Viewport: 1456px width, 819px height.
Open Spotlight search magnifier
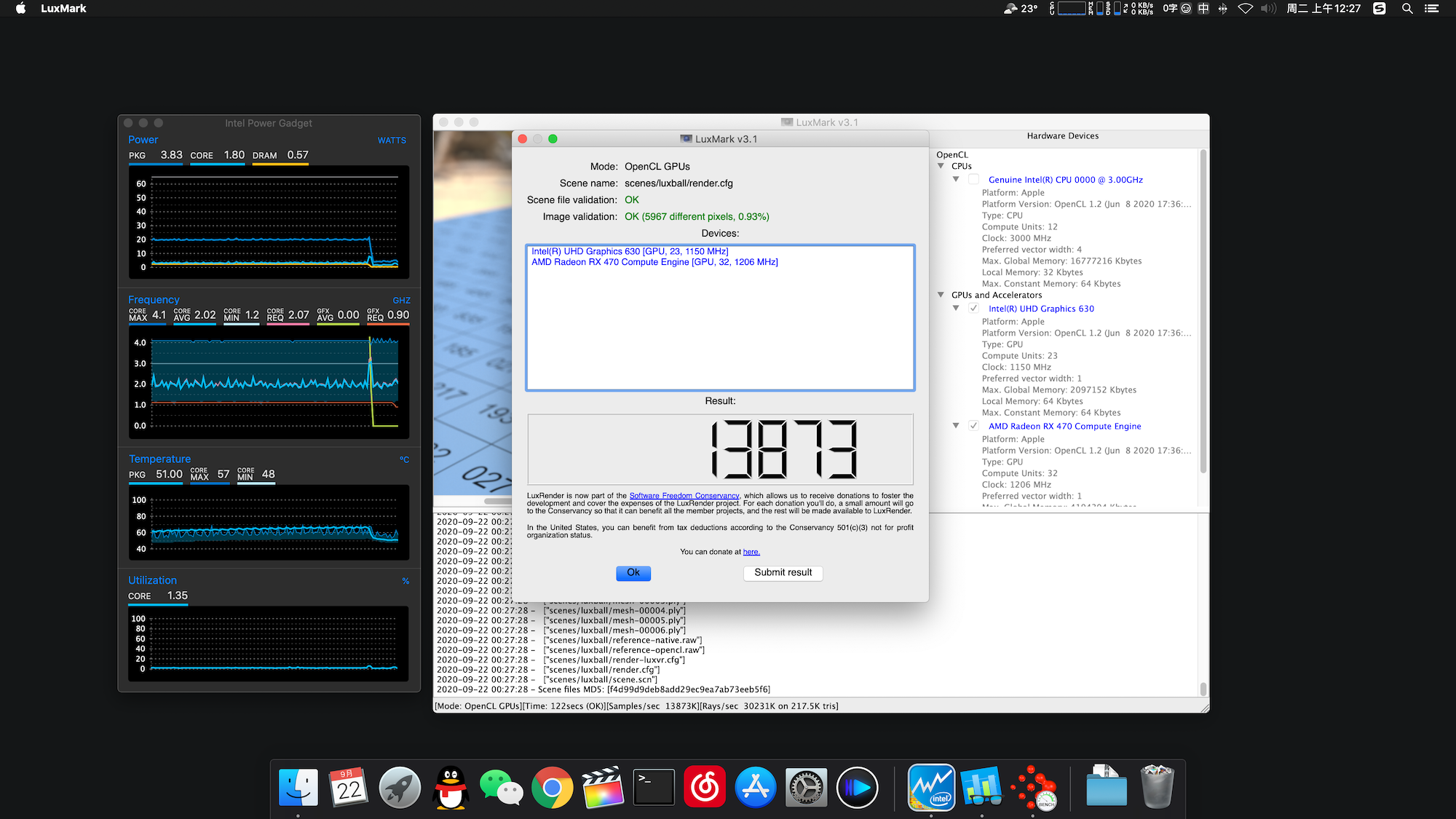(x=1407, y=9)
